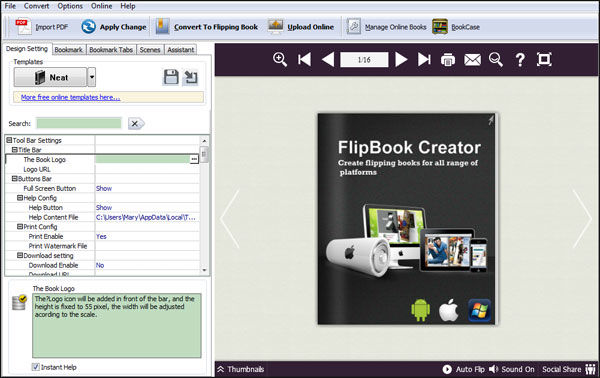
Task: Save the current template with the disk icon
Action: 171,77
